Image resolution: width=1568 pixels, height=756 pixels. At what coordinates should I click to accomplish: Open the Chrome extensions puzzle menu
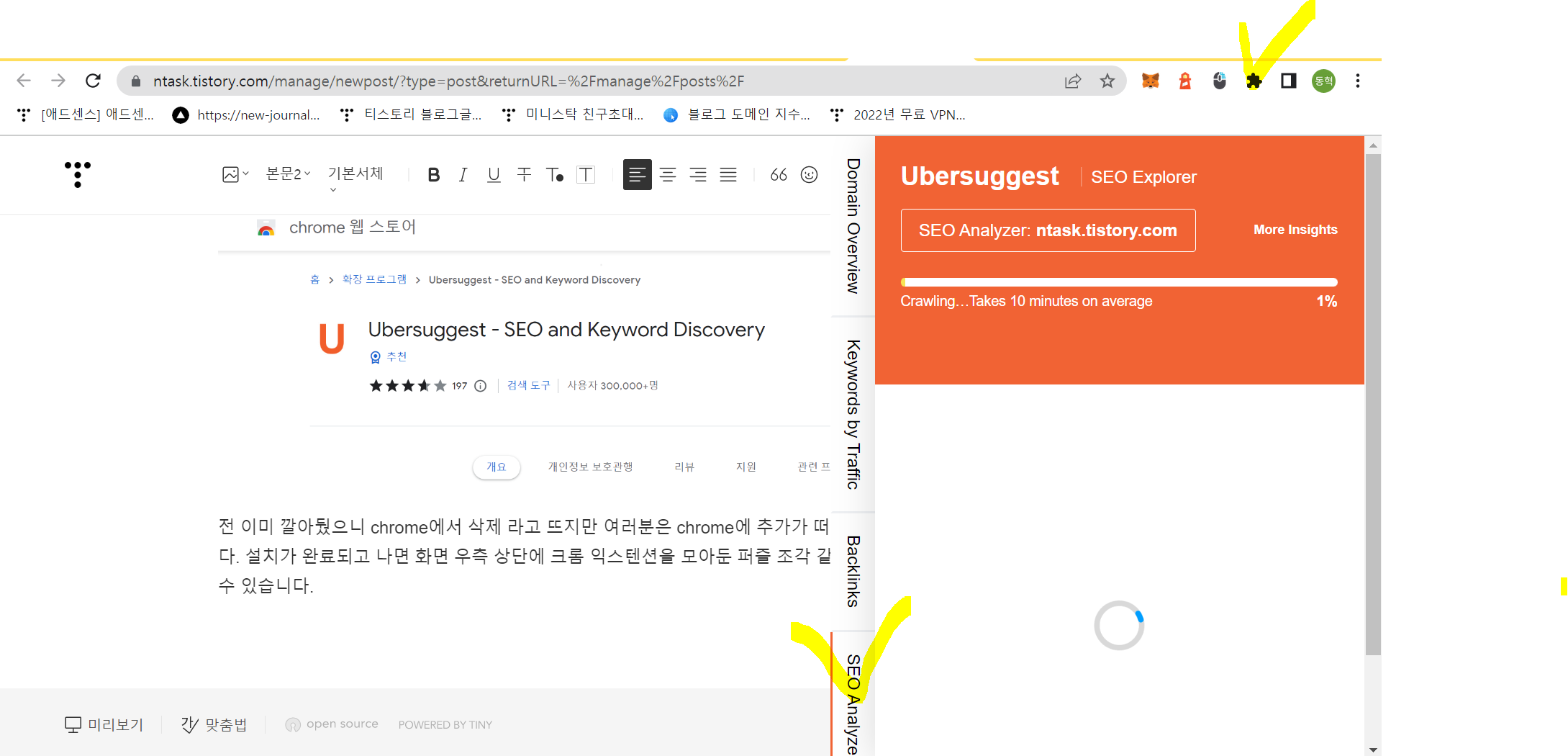coord(1254,81)
